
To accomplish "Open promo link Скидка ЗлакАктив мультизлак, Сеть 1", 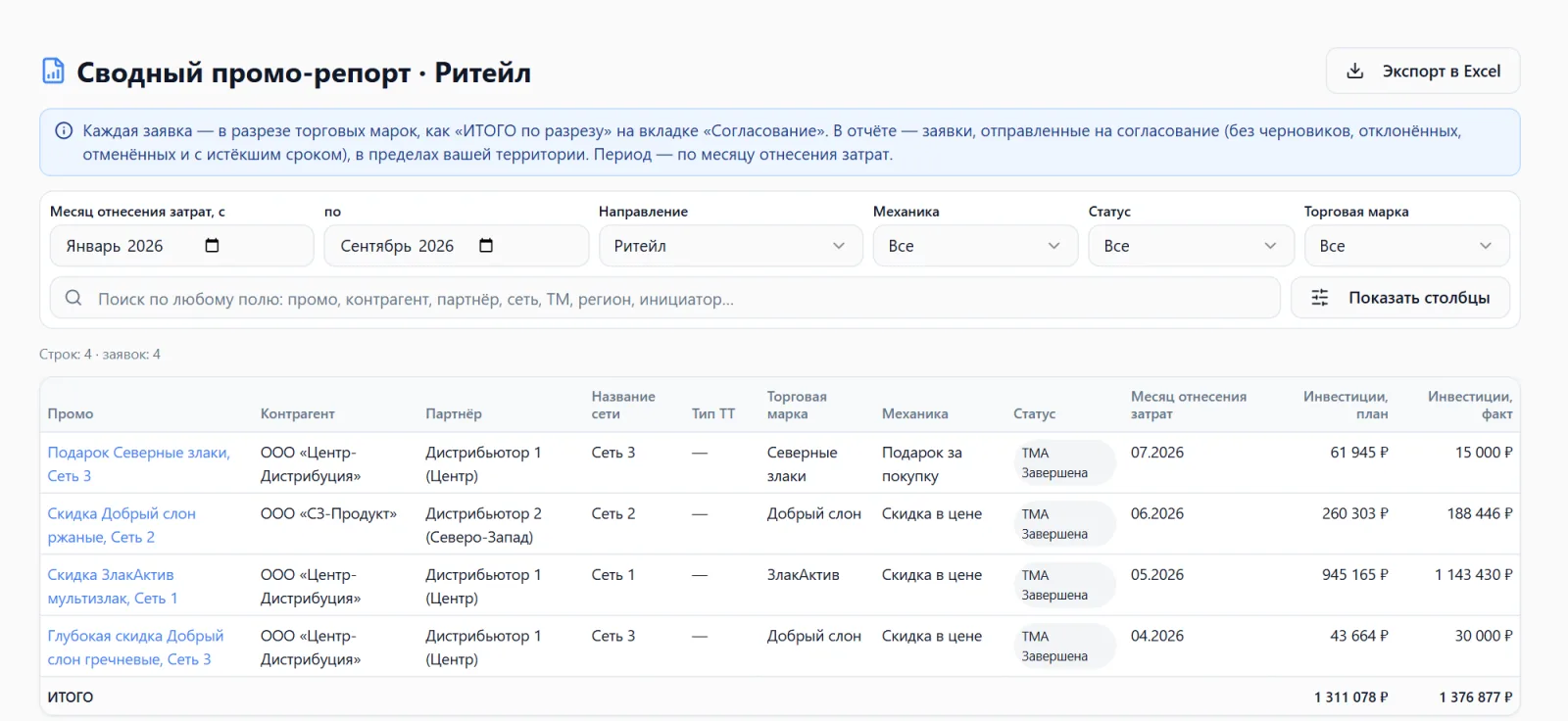I will [113, 586].
